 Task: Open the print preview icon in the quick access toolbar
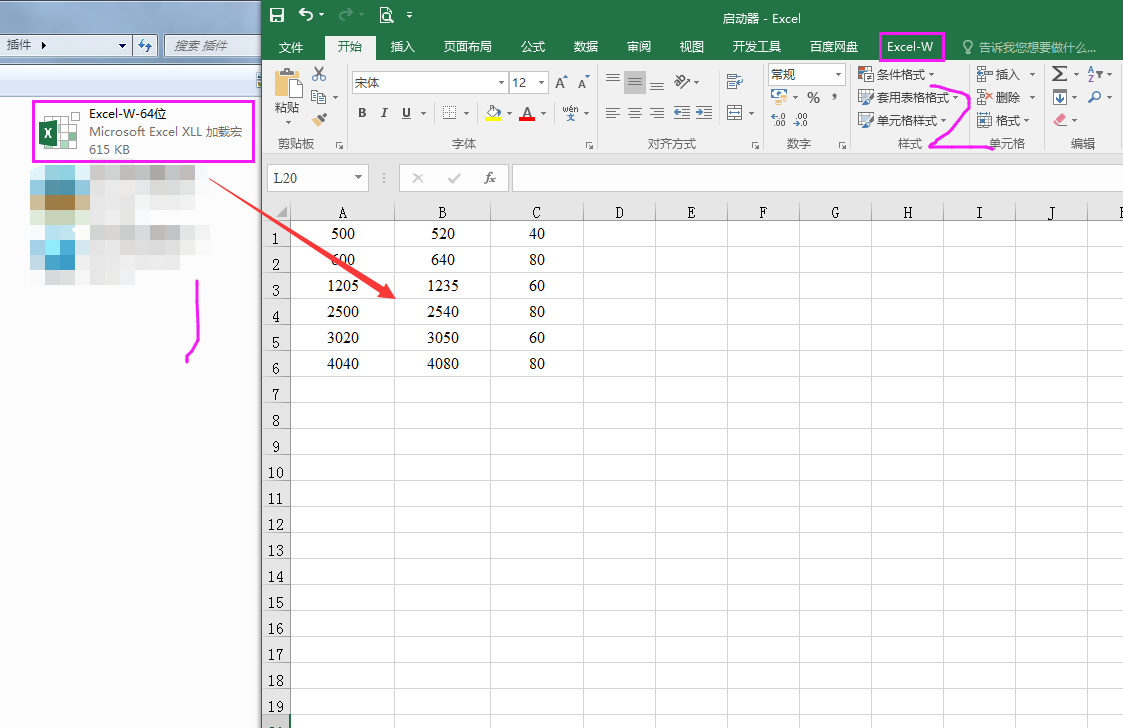coord(387,15)
